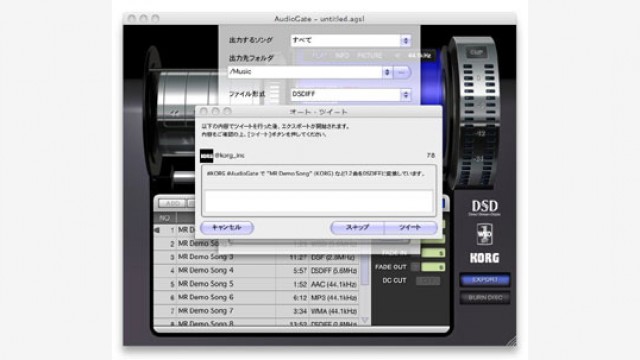The height and width of the screenshot is (360, 640).
Task: Click the @korg_inc account avatar
Action: coord(207,156)
